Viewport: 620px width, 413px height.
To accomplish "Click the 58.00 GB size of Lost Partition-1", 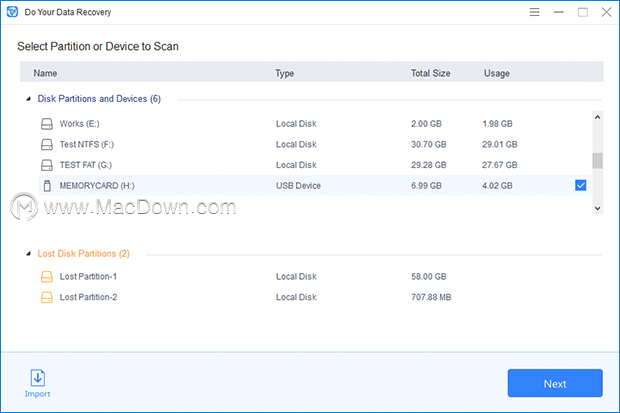I will [x=429, y=277].
